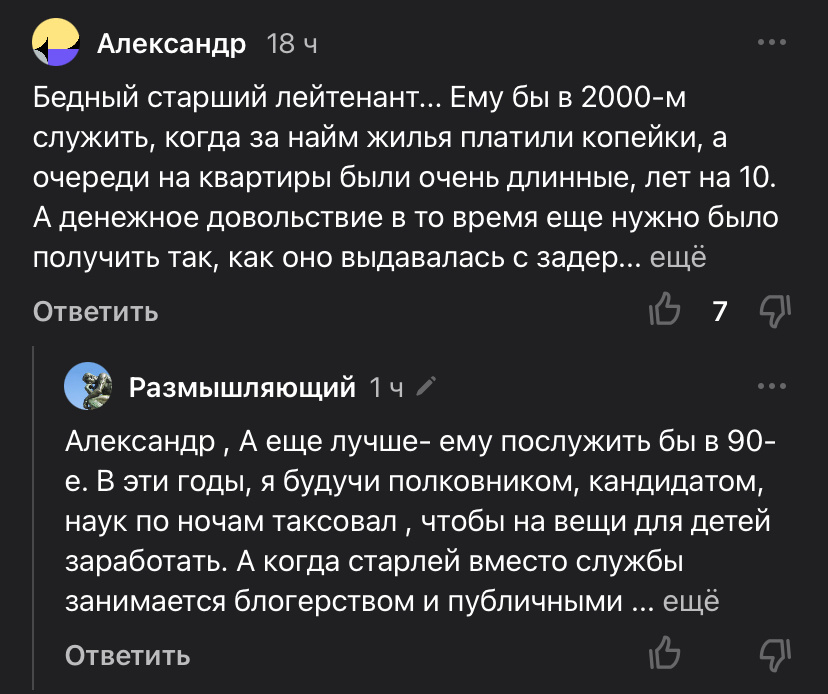Viewport: 828px width, 694px height.
Task: Click Александр's round profile avatar
Action: pyautogui.click(x=55, y=42)
